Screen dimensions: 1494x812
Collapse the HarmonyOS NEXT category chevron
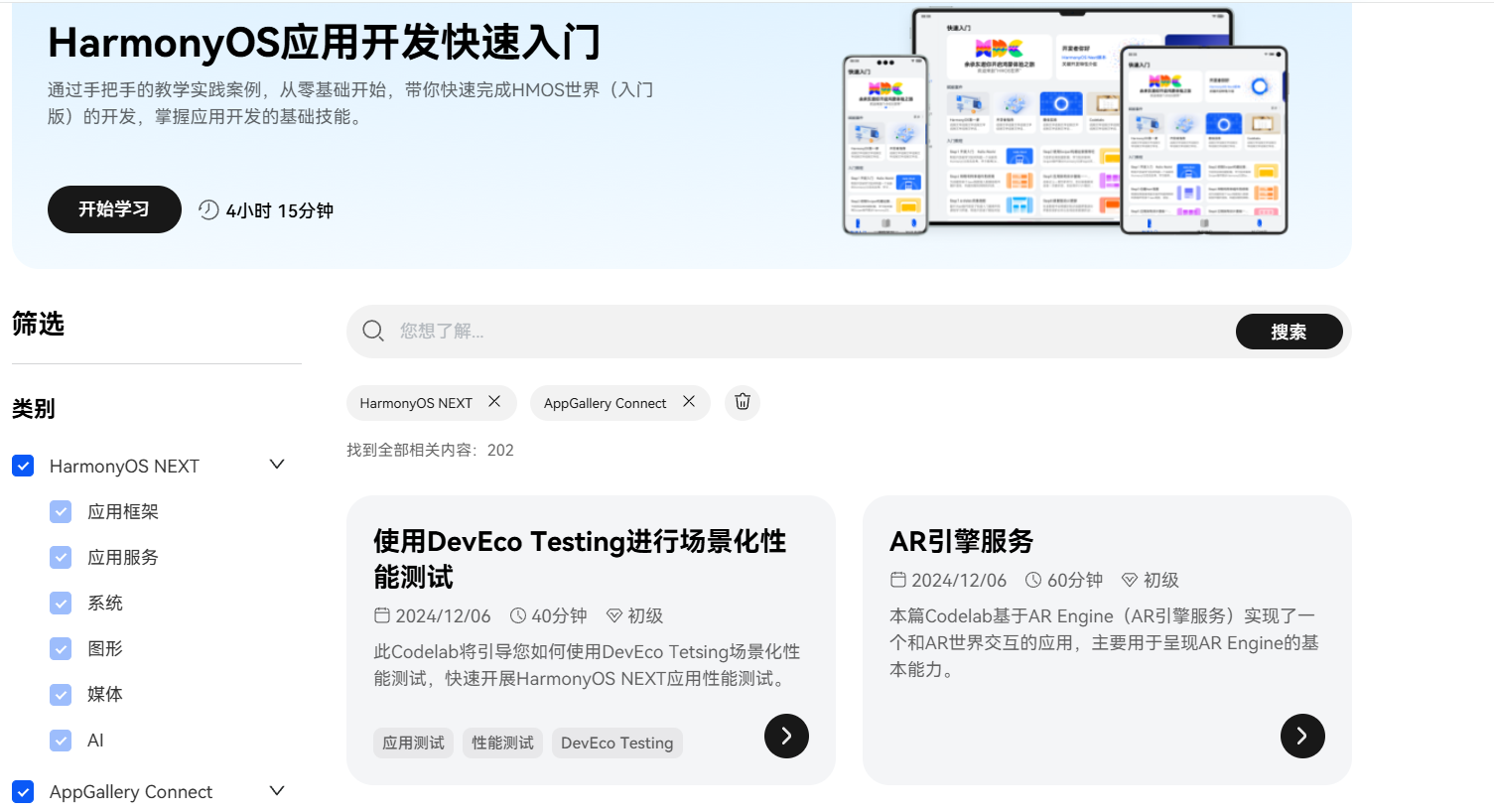pyautogui.click(x=277, y=464)
